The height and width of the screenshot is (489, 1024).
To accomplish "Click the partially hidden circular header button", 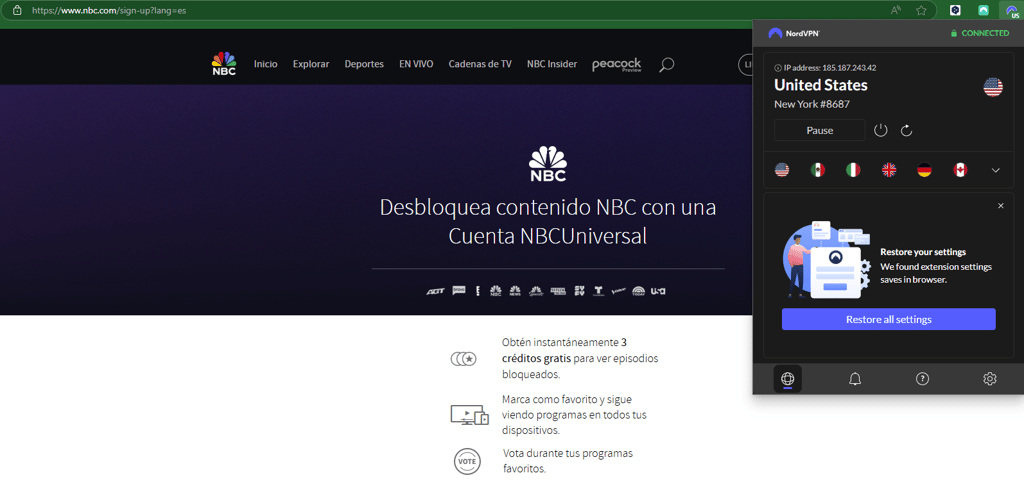I will 745,65.
